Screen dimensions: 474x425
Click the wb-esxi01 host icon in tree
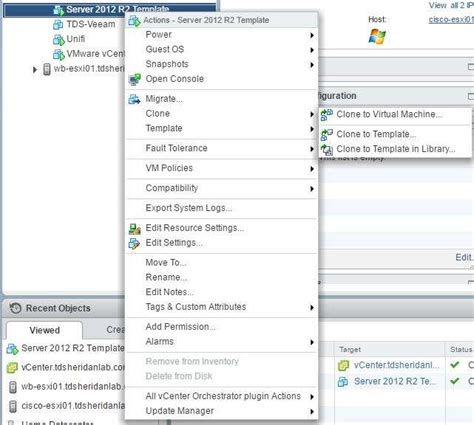(47, 69)
